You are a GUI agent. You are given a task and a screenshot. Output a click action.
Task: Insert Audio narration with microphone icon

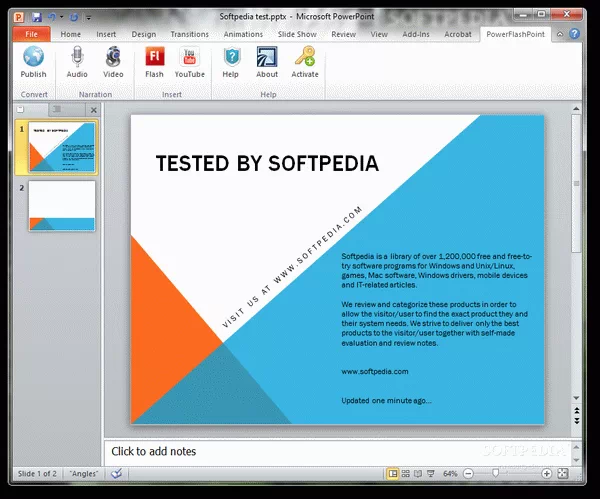pyautogui.click(x=77, y=58)
